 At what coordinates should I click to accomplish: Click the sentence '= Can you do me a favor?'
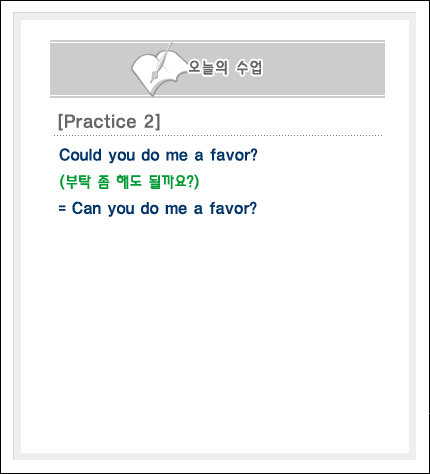click(158, 209)
